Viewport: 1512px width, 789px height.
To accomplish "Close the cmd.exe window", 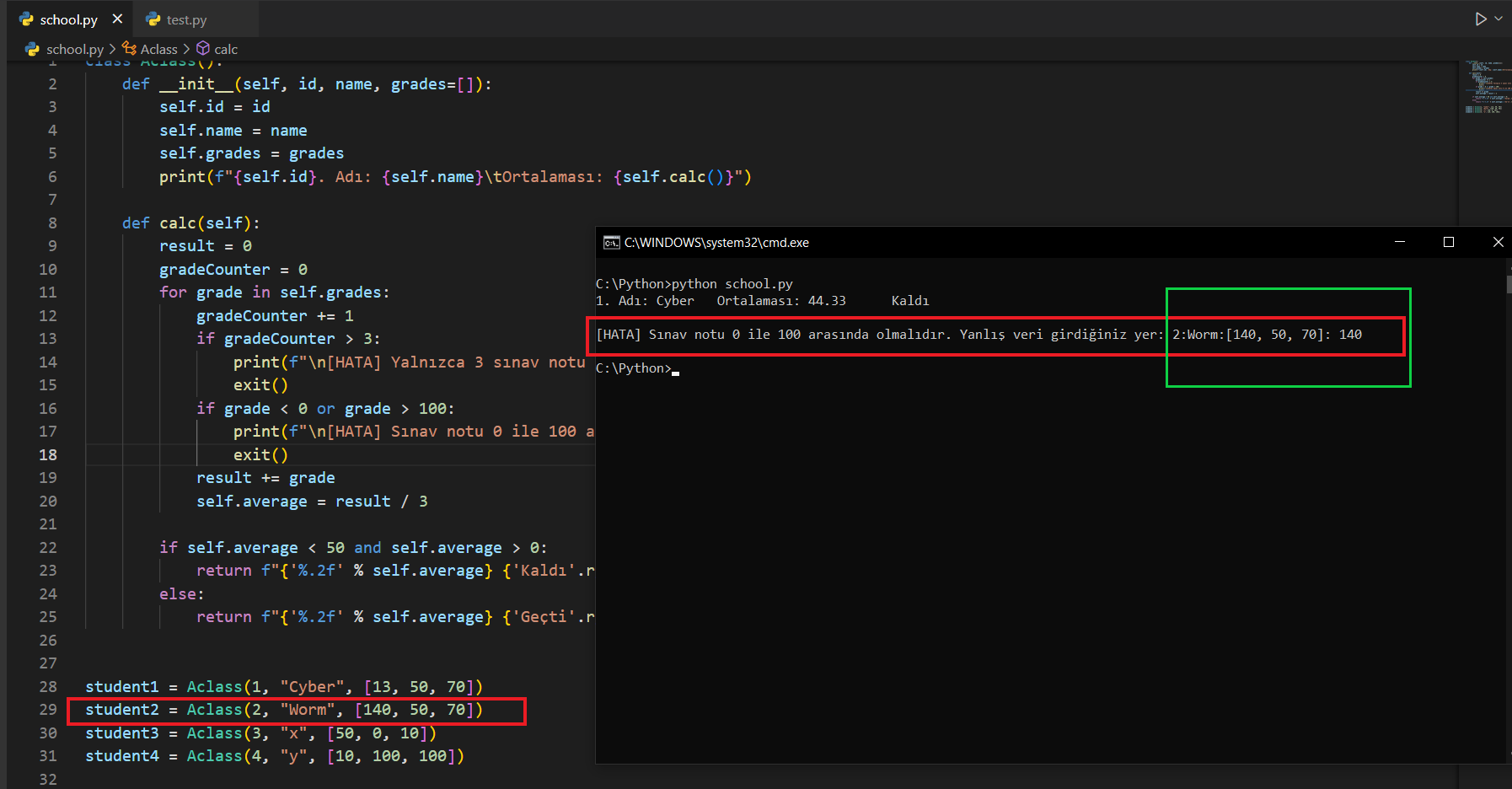I will (1498, 242).
